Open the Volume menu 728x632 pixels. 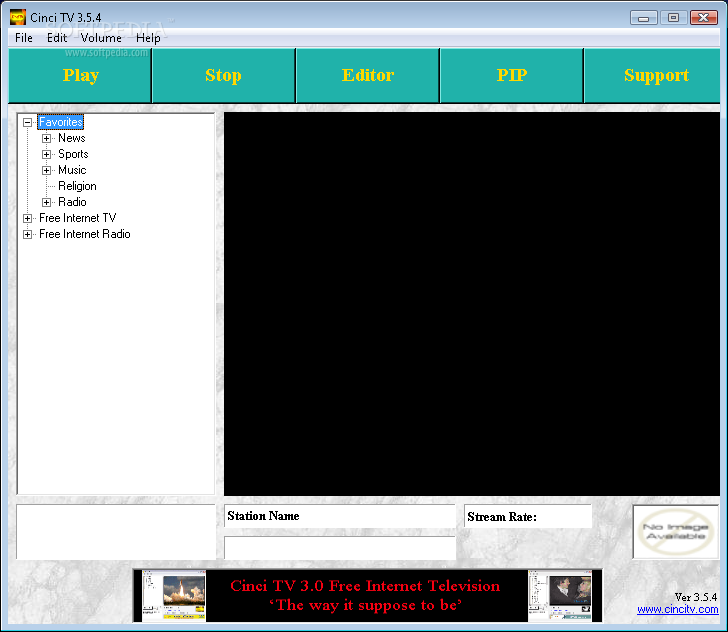click(101, 38)
